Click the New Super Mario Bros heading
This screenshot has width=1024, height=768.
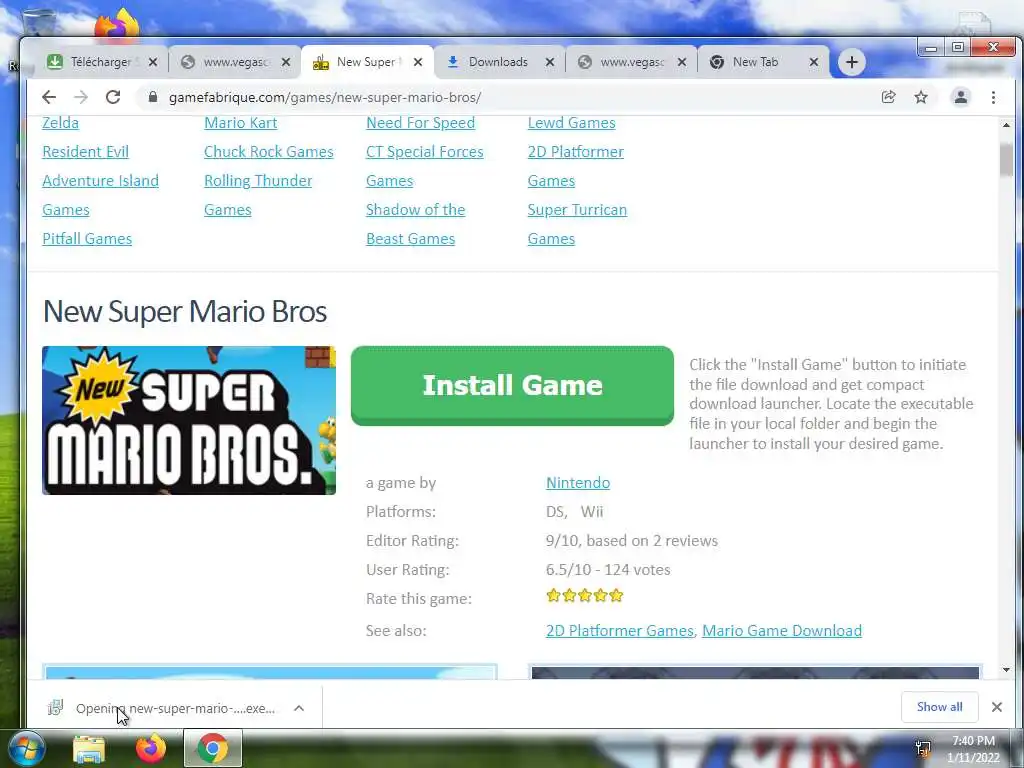pos(185,312)
